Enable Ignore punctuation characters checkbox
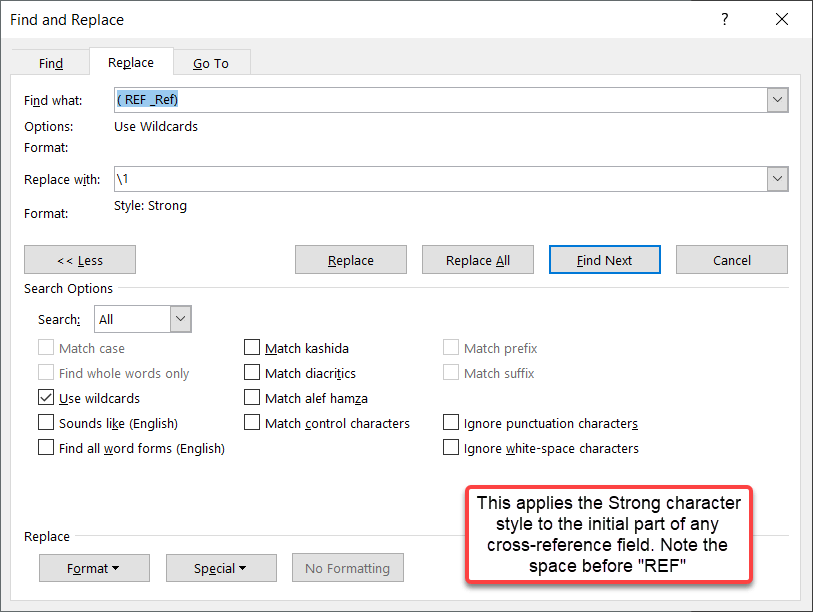Screen dimensions: 813x612 coord(451,423)
